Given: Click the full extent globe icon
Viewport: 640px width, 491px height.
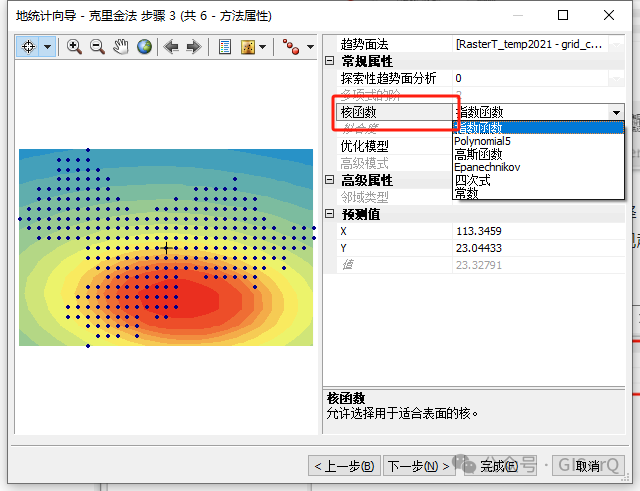Looking at the screenshot, I should coord(144,47).
